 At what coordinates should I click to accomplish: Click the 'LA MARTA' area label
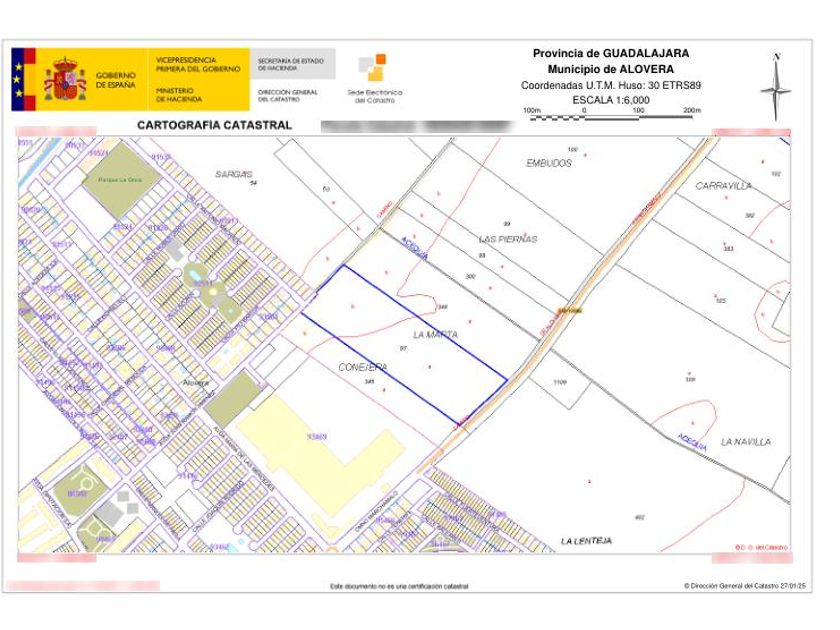(436, 335)
